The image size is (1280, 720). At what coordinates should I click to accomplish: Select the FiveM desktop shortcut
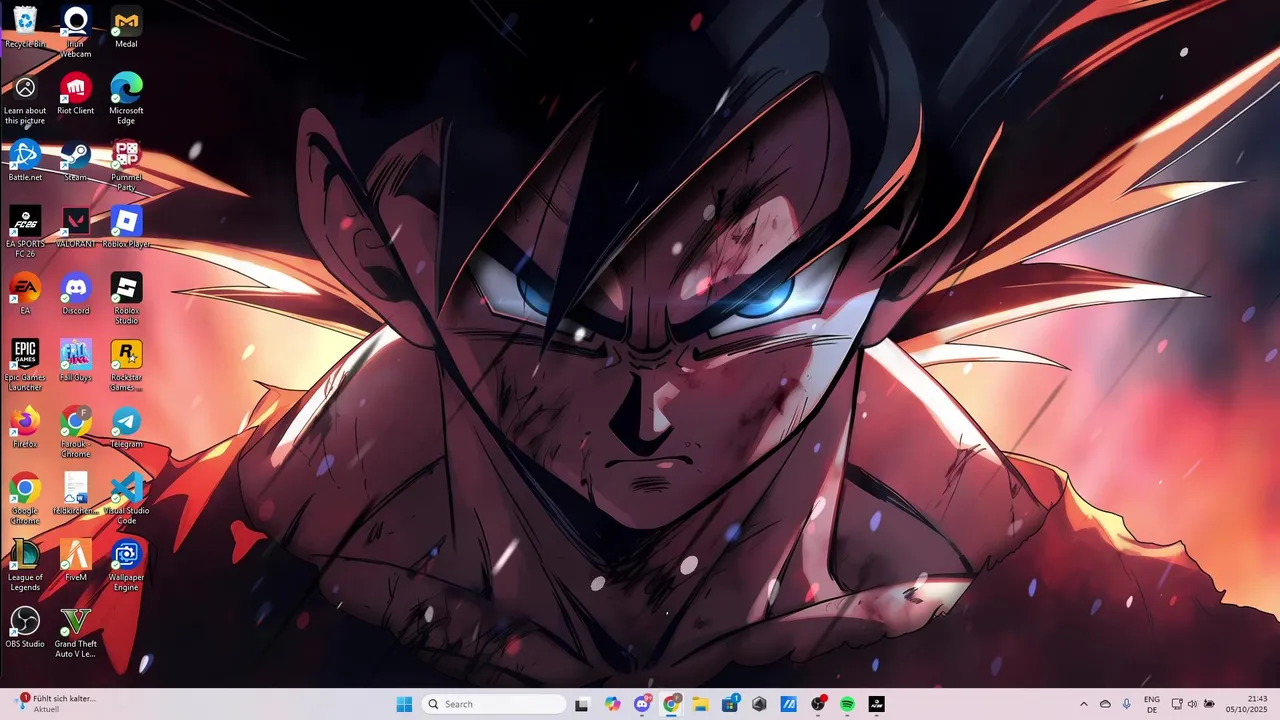pyautogui.click(x=75, y=560)
